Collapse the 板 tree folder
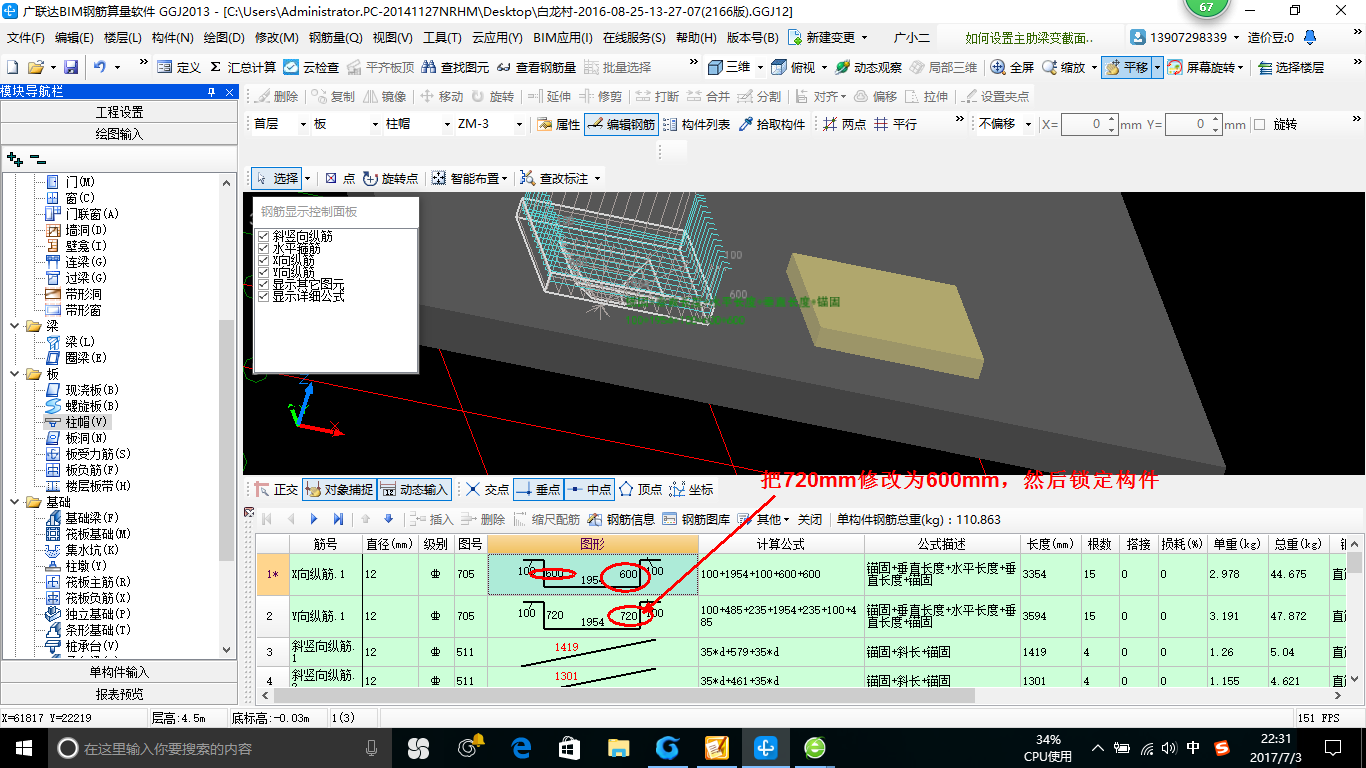 pos(15,374)
